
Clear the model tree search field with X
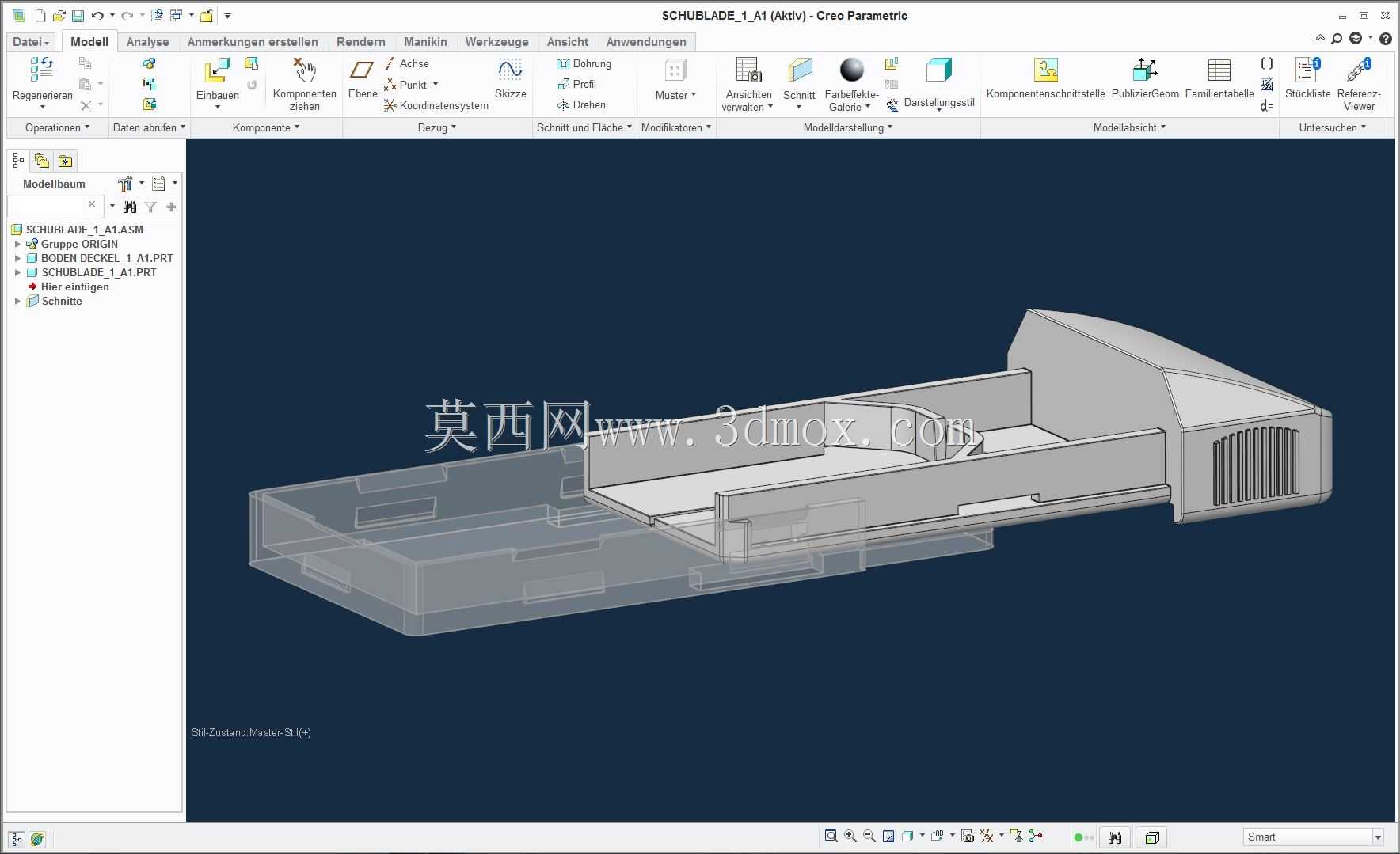pyautogui.click(x=92, y=204)
